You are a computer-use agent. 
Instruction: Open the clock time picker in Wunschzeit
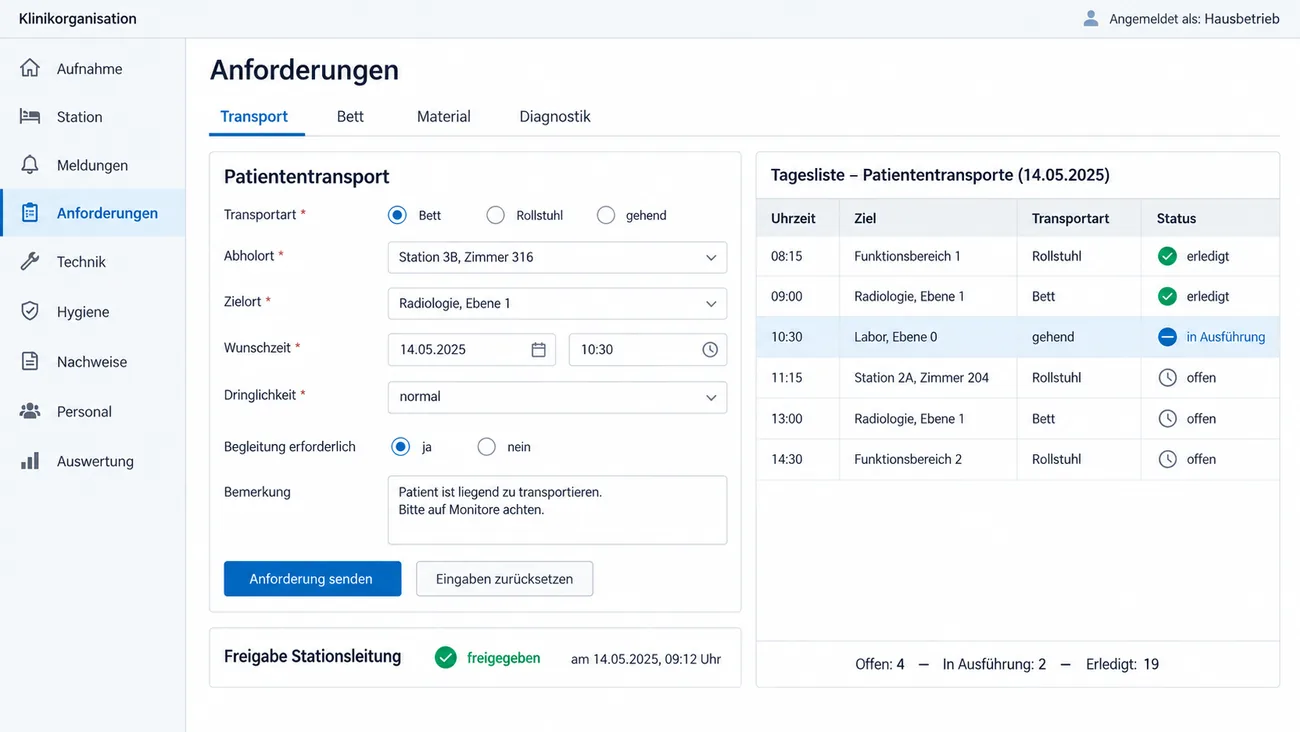[x=710, y=349]
